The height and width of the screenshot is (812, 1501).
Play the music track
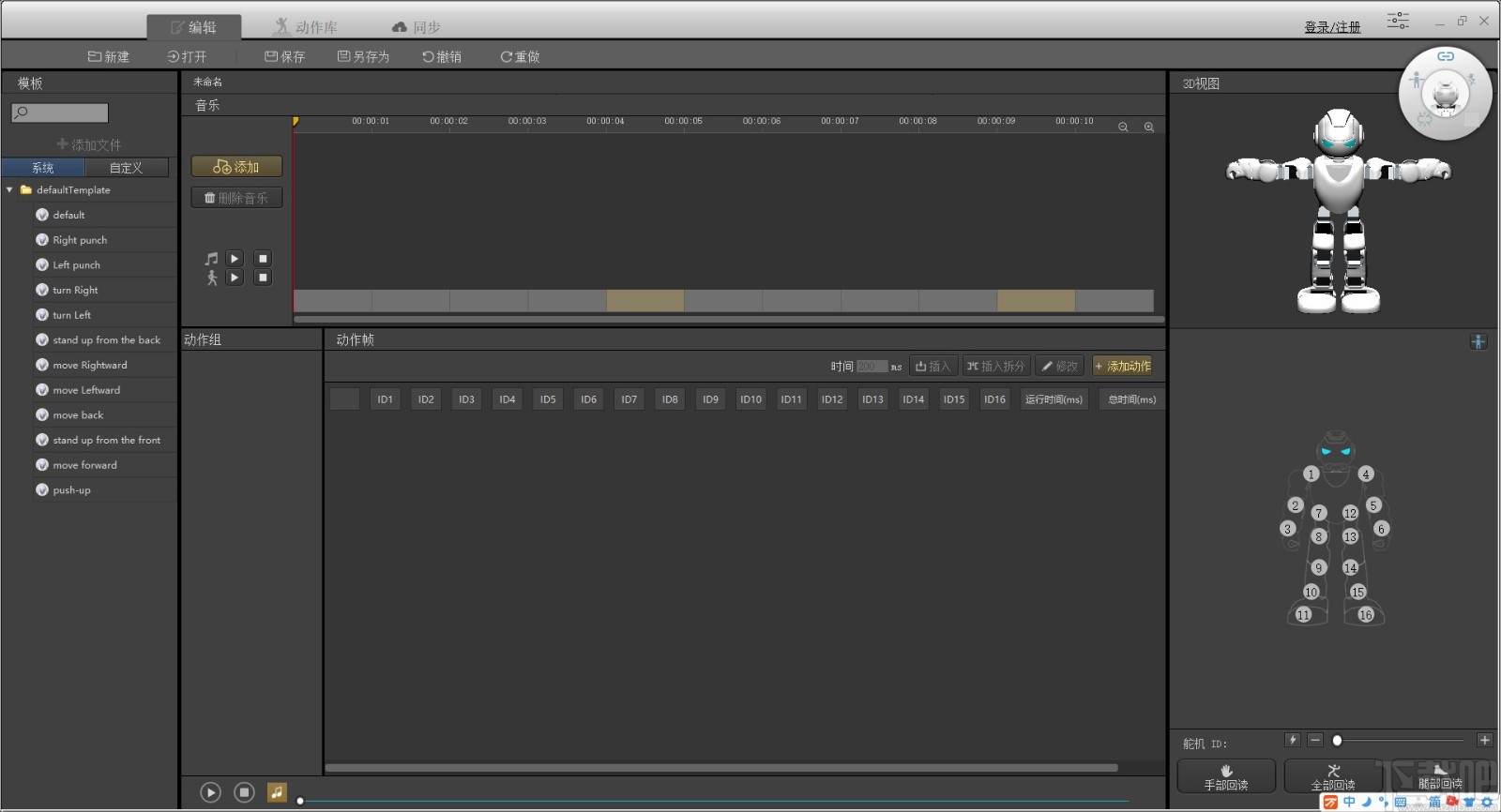pos(235,259)
